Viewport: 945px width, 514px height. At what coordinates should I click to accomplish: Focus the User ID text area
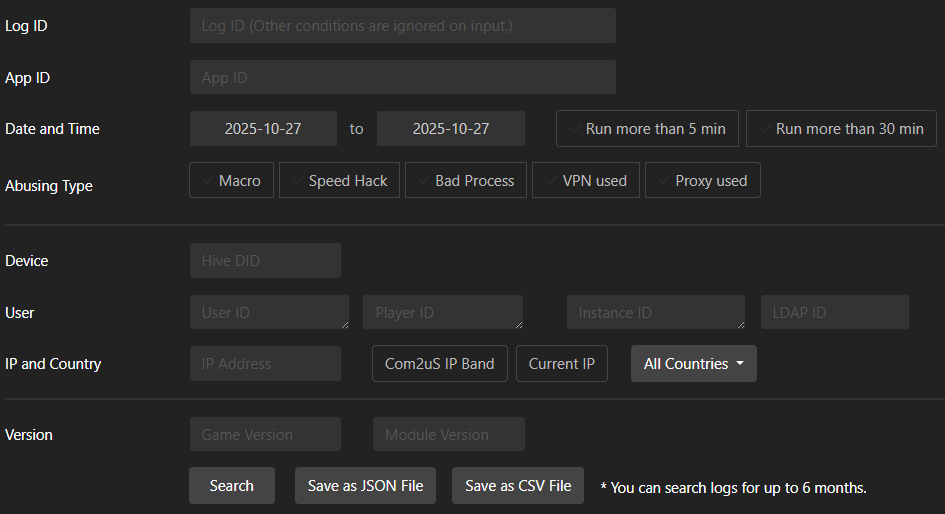(x=268, y=313)
